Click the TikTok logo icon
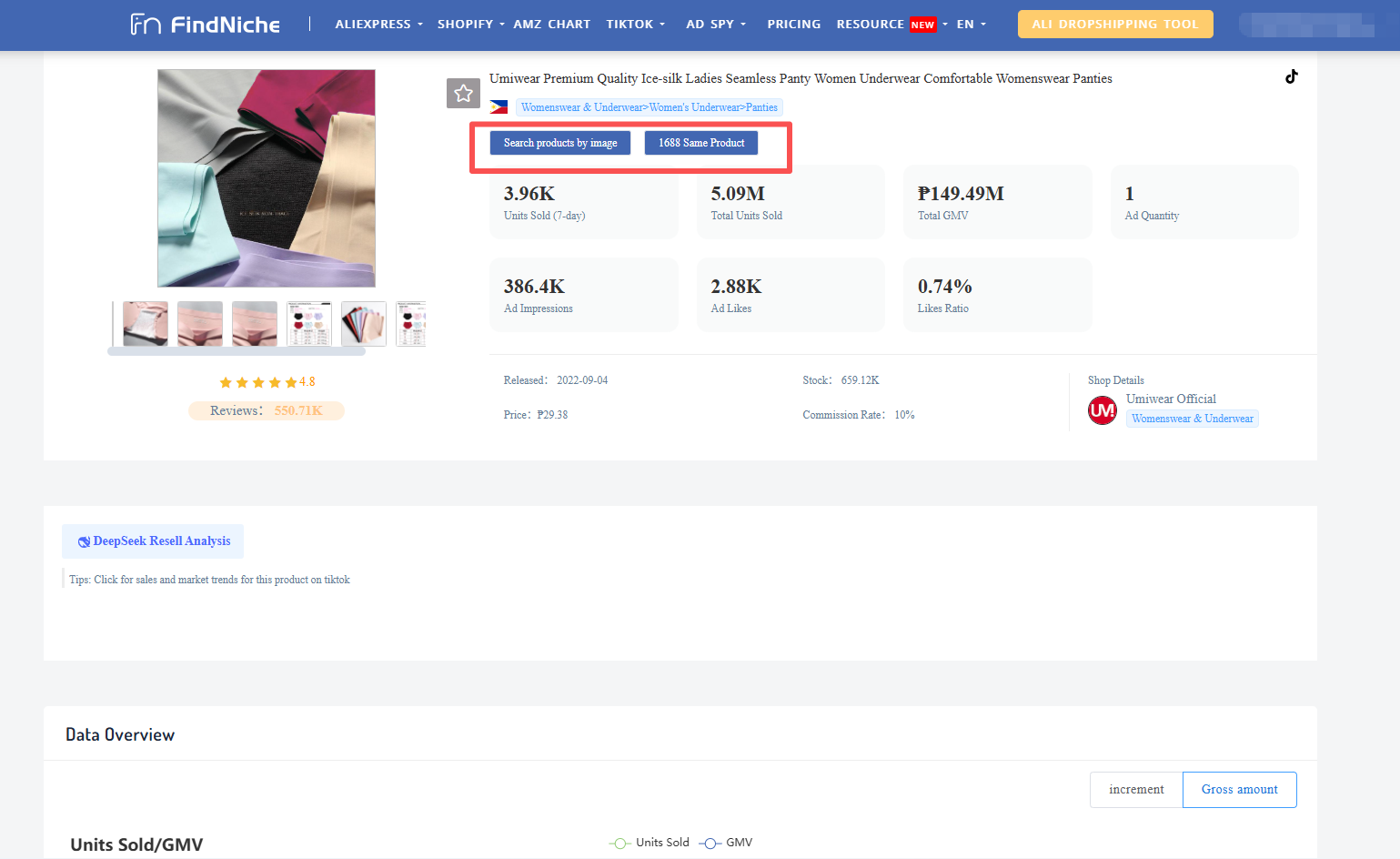Screen dimensions: 1400x859 click(1291, 77)
